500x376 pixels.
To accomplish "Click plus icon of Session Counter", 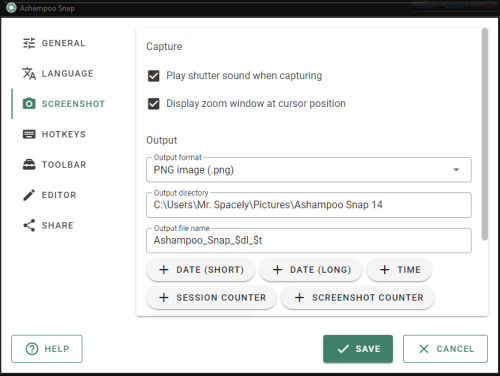I will [x=164, y=297].
